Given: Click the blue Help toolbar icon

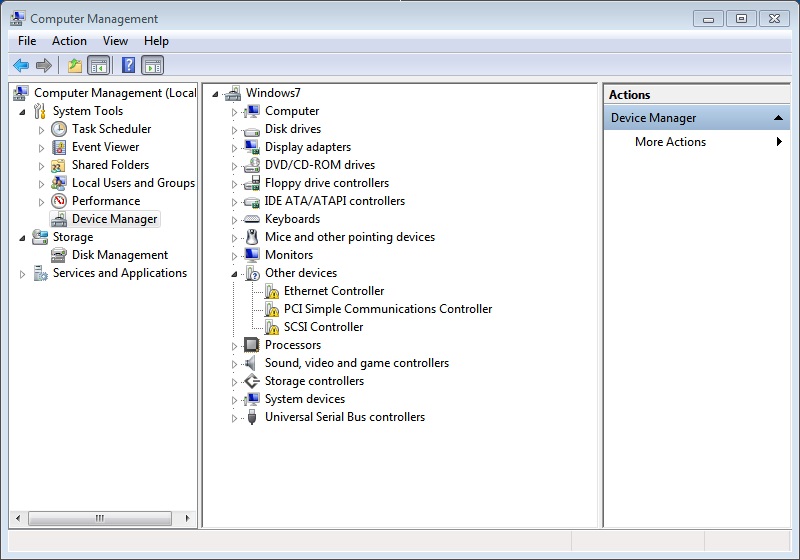Looking at the screenshot, I should (x=128, y=66).
